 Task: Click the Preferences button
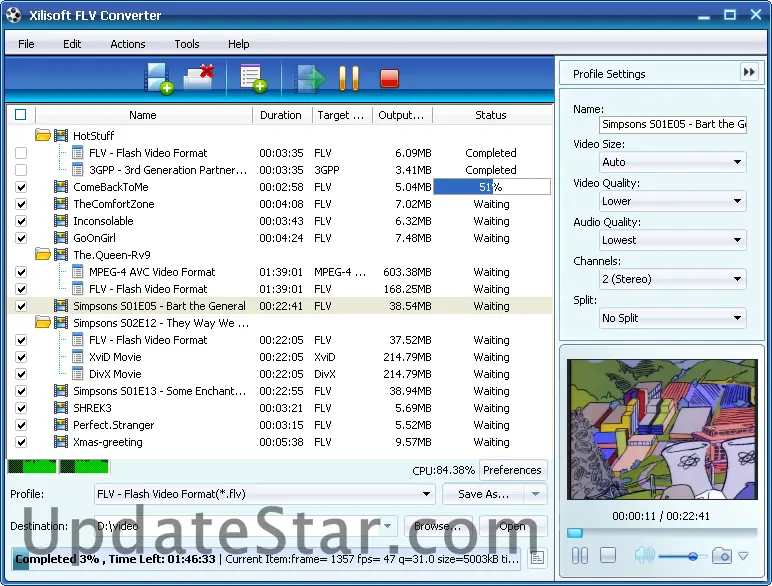click(x=512, y=470)
